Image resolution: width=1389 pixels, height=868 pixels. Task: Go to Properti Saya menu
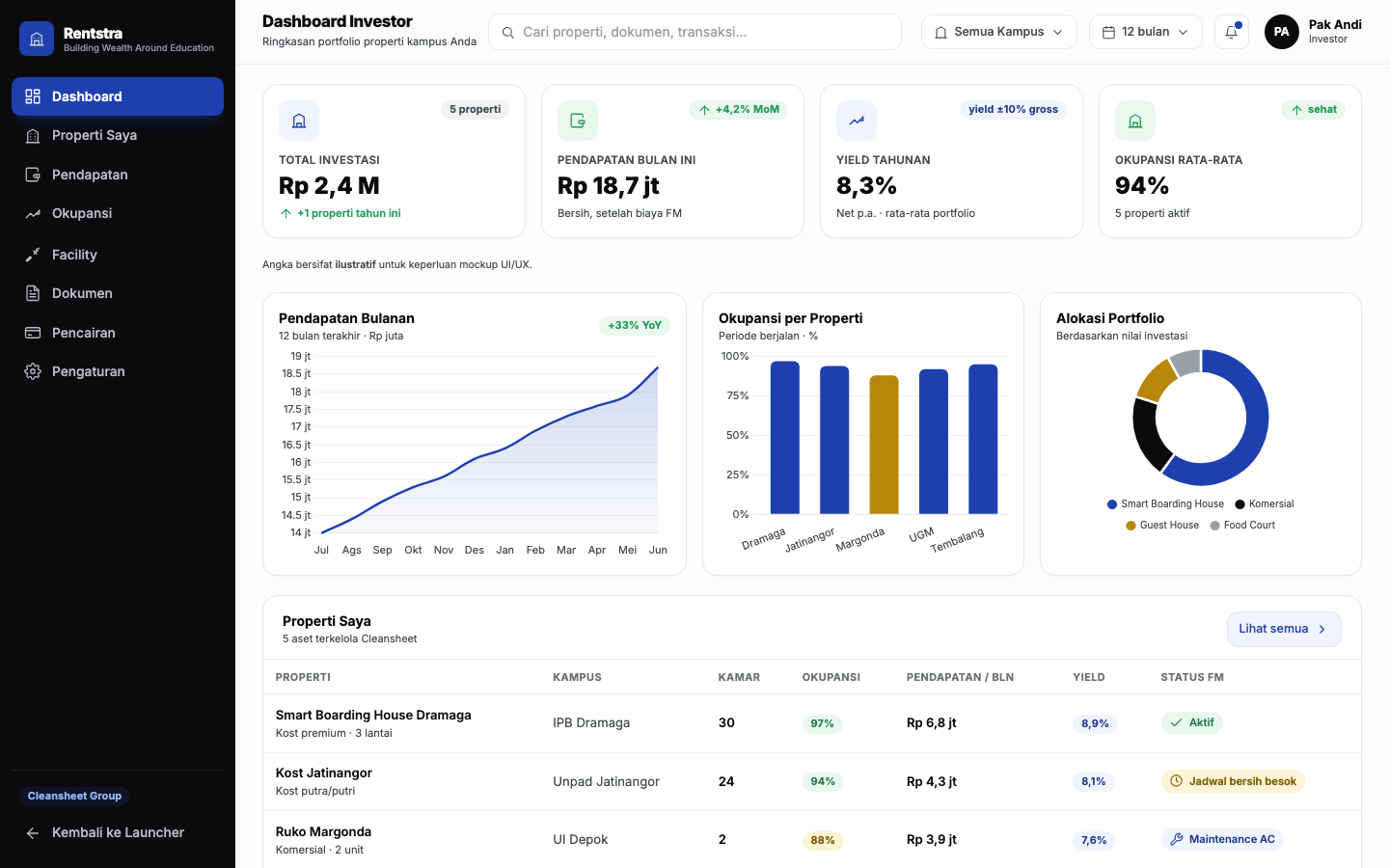118,135
